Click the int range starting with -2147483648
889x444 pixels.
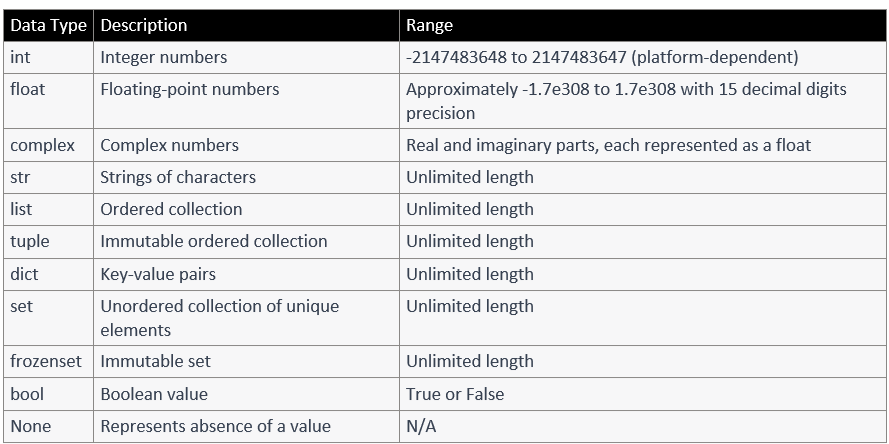coord(602,57)
